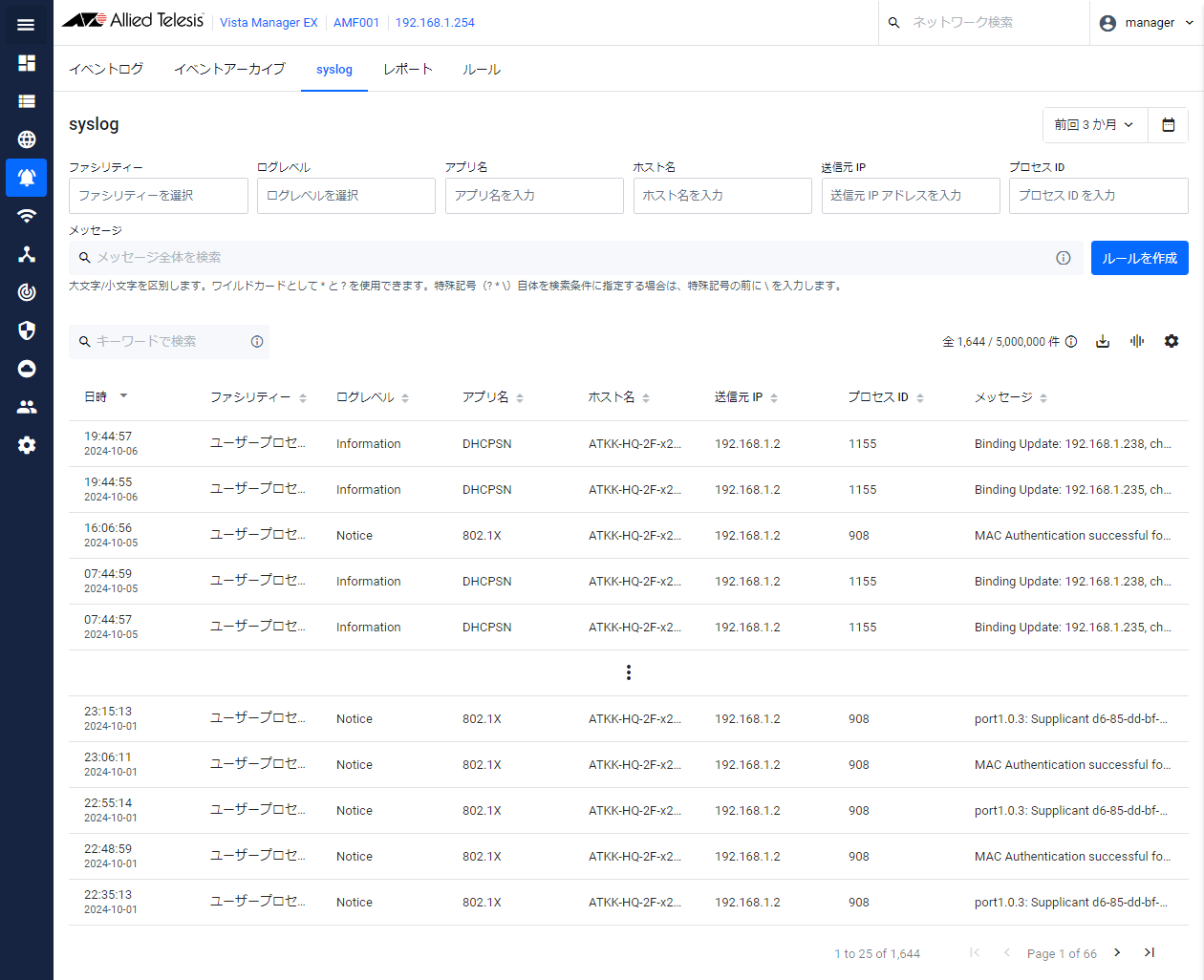Download the syslog list as file
Viewport: 1204px width, 980px height.
(1103, 341)
